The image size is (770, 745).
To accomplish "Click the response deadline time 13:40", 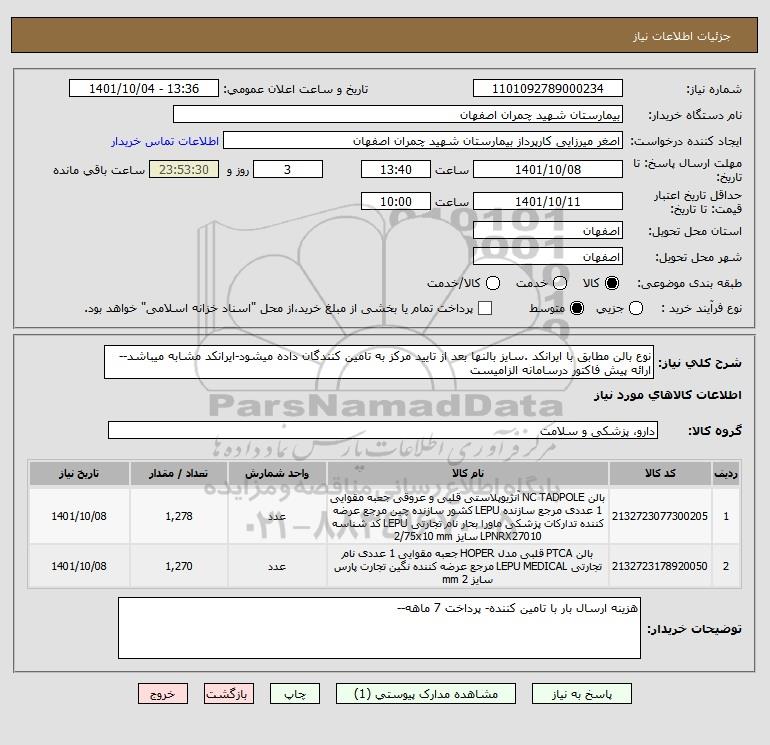I will click(x=396, y=169).
